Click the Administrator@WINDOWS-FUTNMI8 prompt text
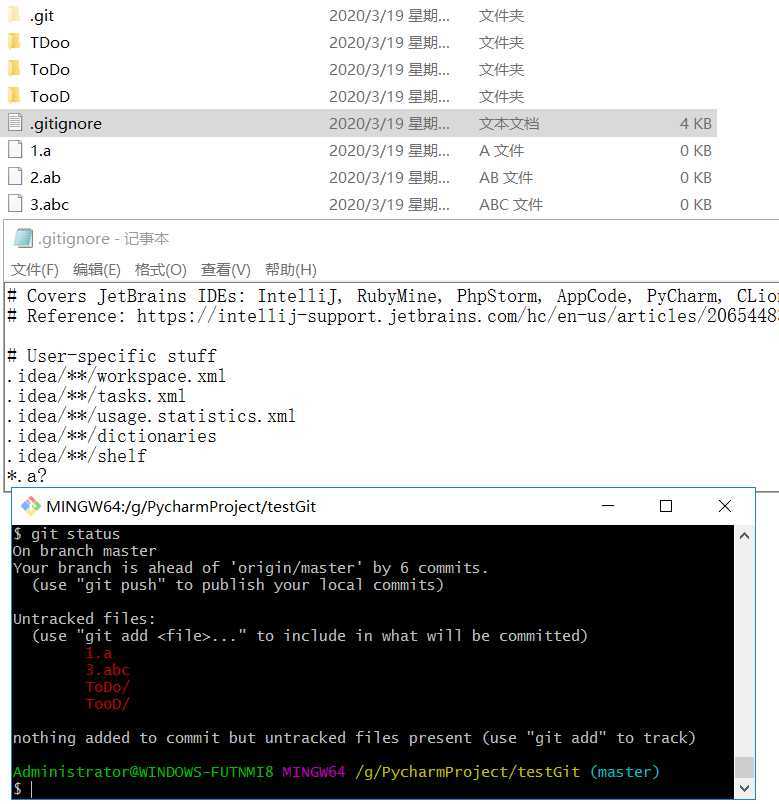This screenshot has width=779, height=804. click(143, 771)
